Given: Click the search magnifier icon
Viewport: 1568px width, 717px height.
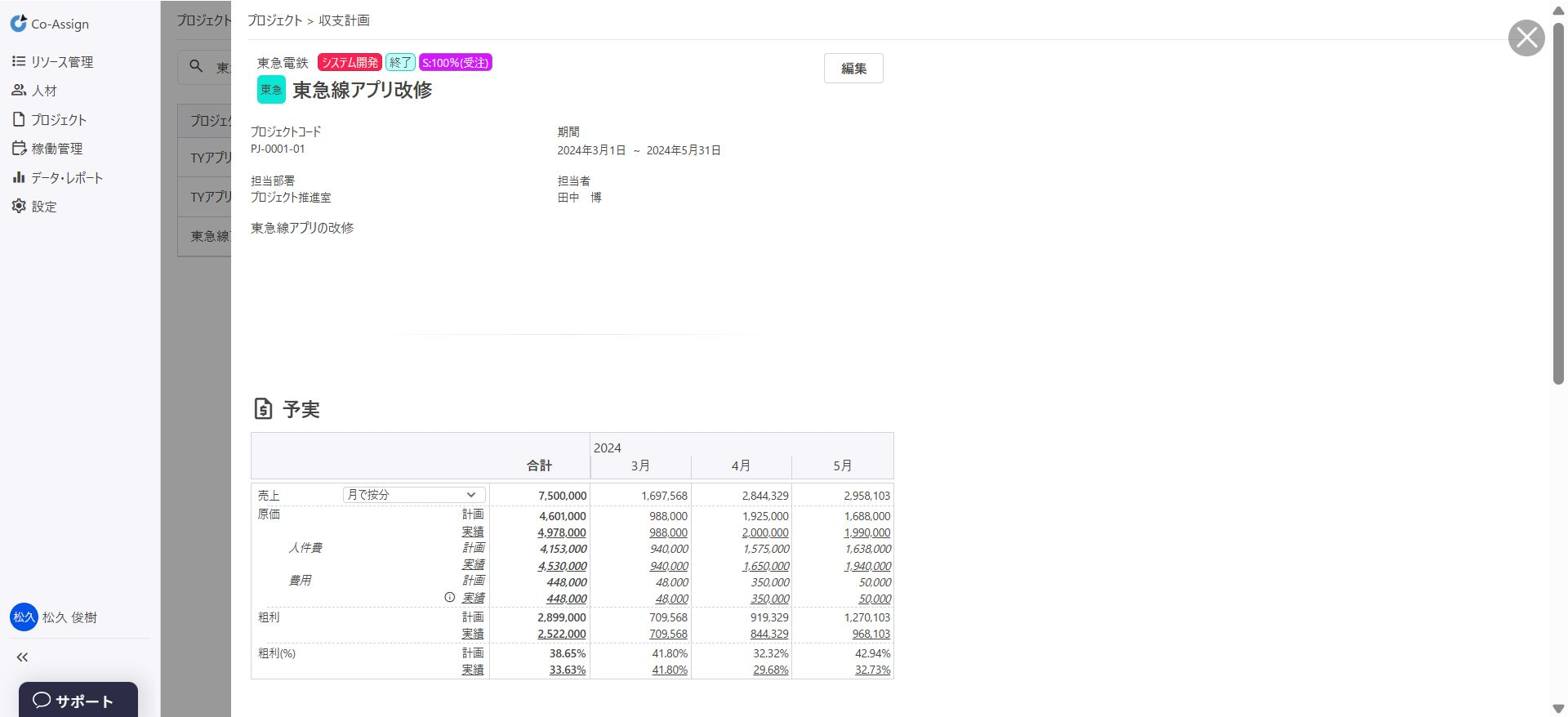Looking at the screenshot, I should (196, 67).
